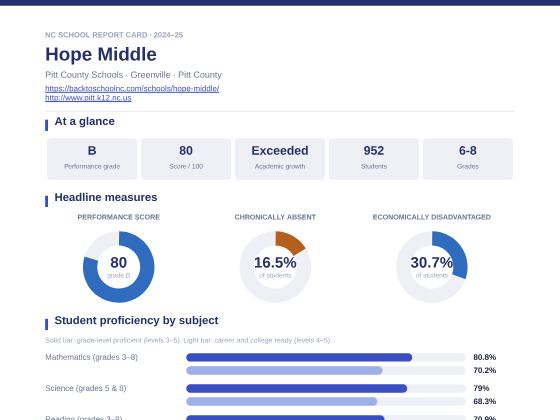The width and height of the screenshot is (560, 420).
Task: Click the Mathematics (grades 3–8) label
Action: (x=91, y=357)
